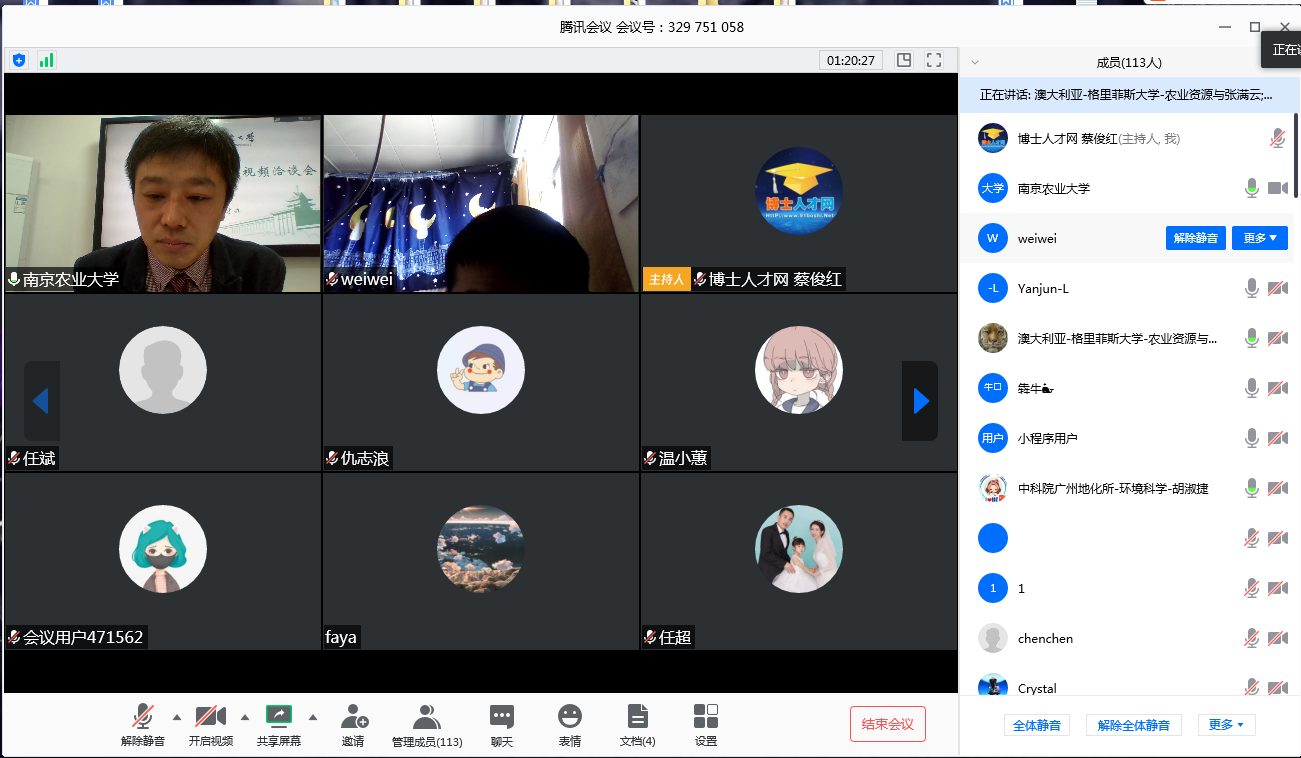Click 会议用户471562 avatar
1301x758 pixels.
(x=163, y=548)
